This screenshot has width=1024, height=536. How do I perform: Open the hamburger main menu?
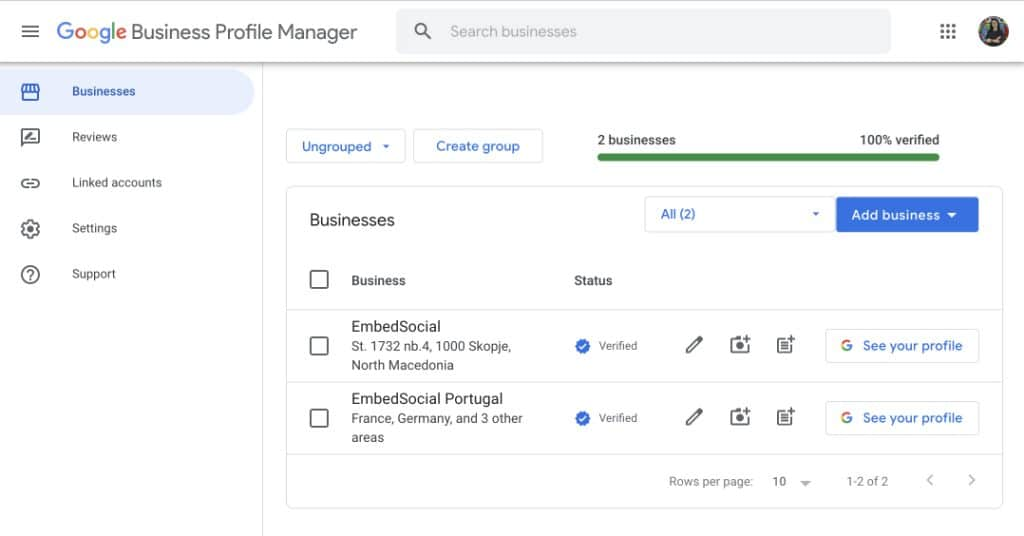click(x=30, y=31)
